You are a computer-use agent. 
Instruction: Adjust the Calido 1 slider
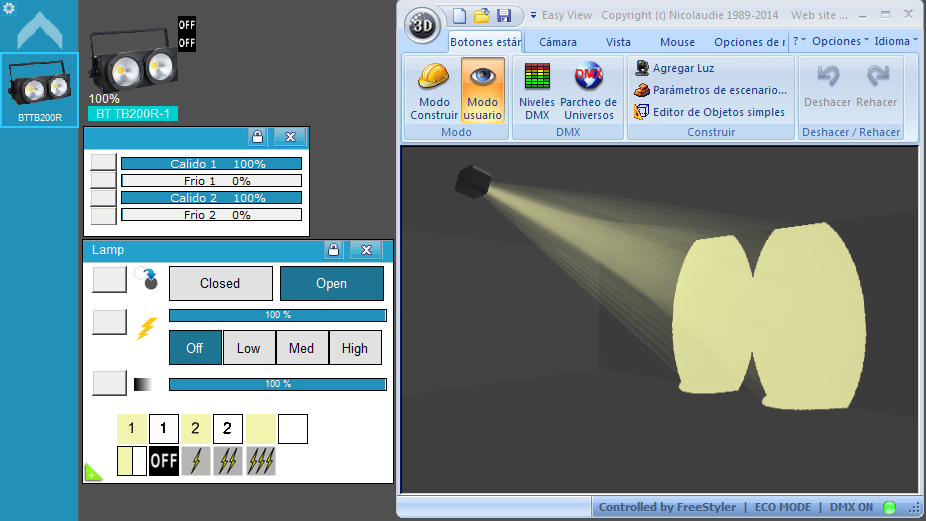(x=211, y=164)
